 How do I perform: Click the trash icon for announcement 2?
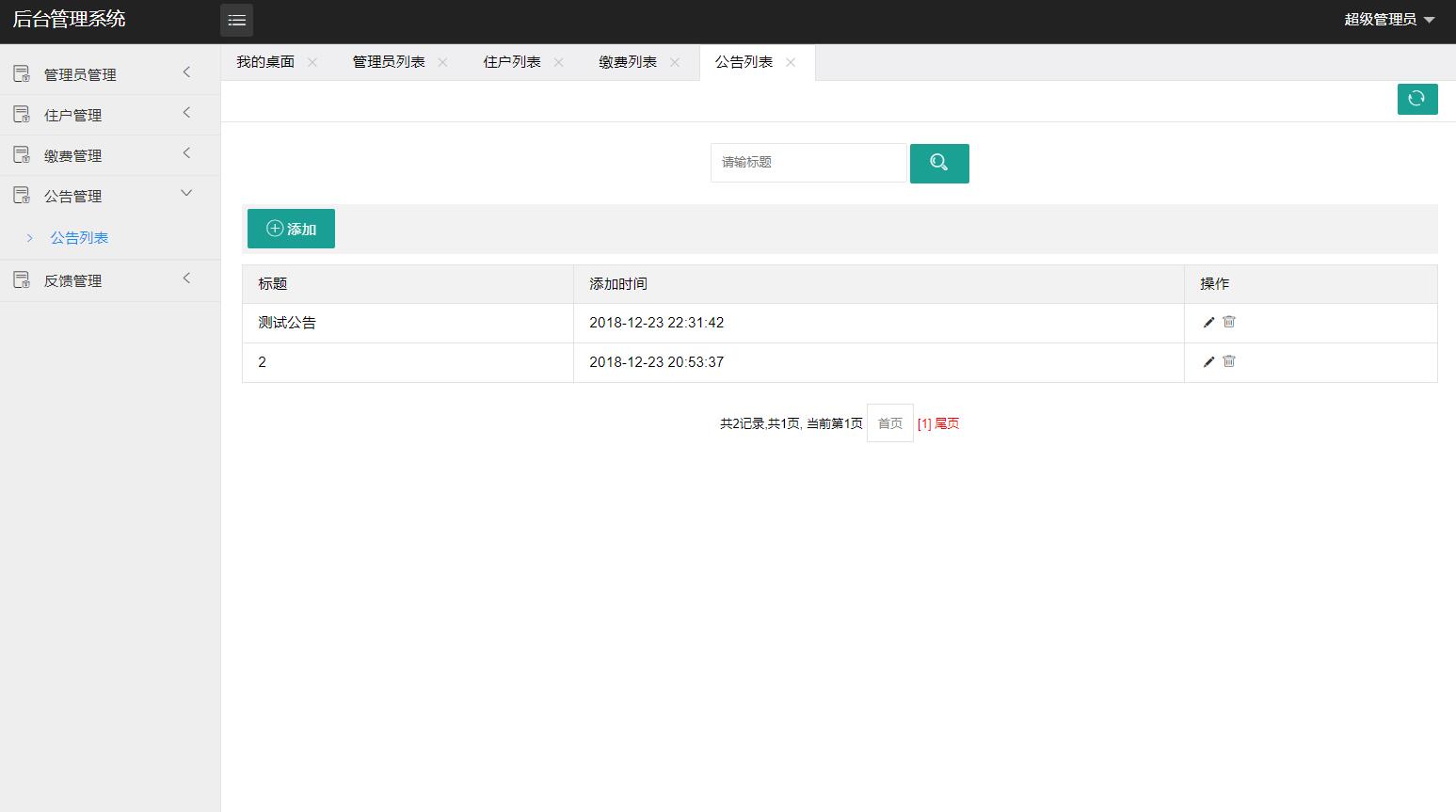1228,361
